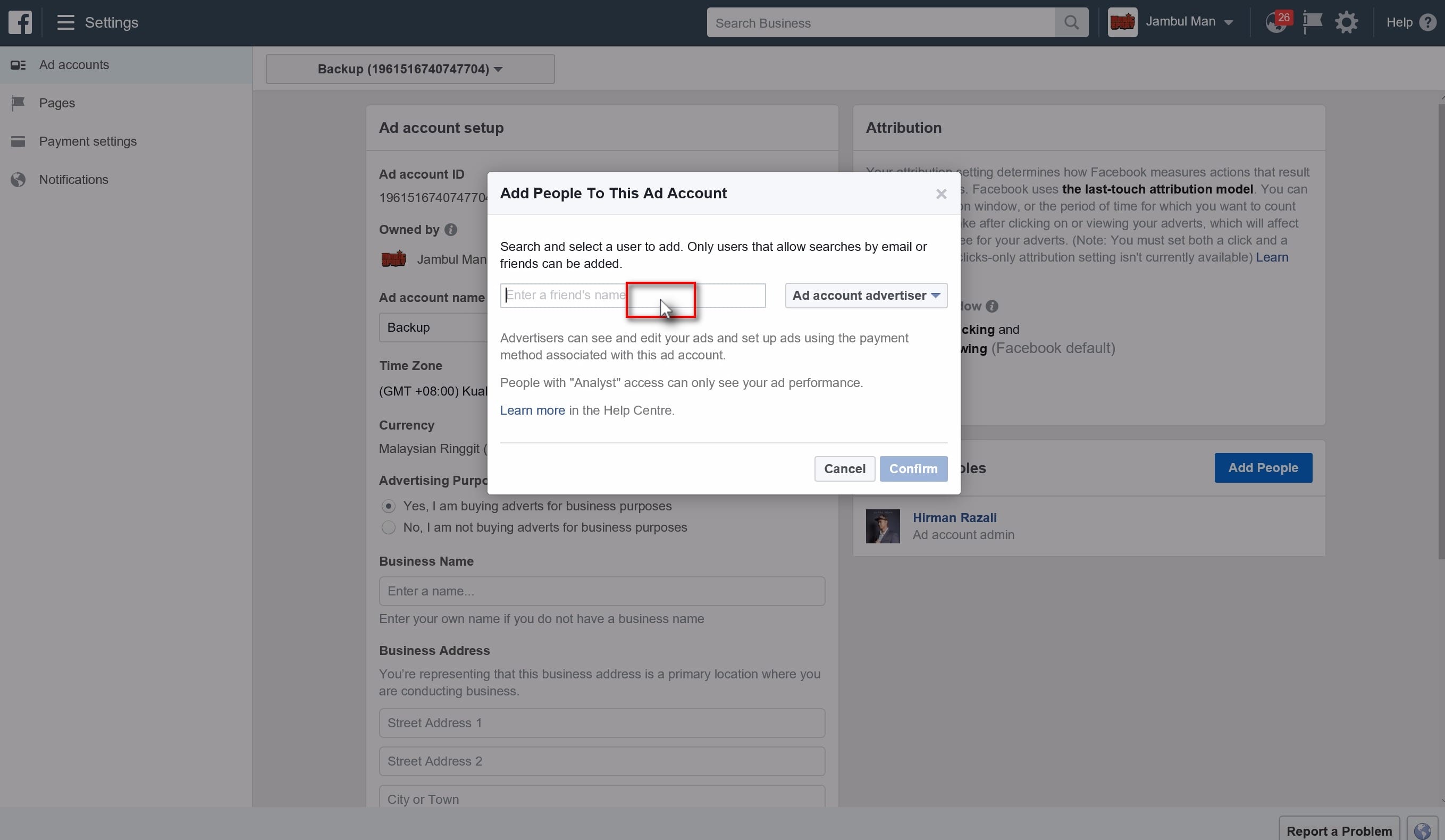Screen dimensions: 1445x840
Task: Open the Backup ad account selector dropdown
Action: pos(410,69)
